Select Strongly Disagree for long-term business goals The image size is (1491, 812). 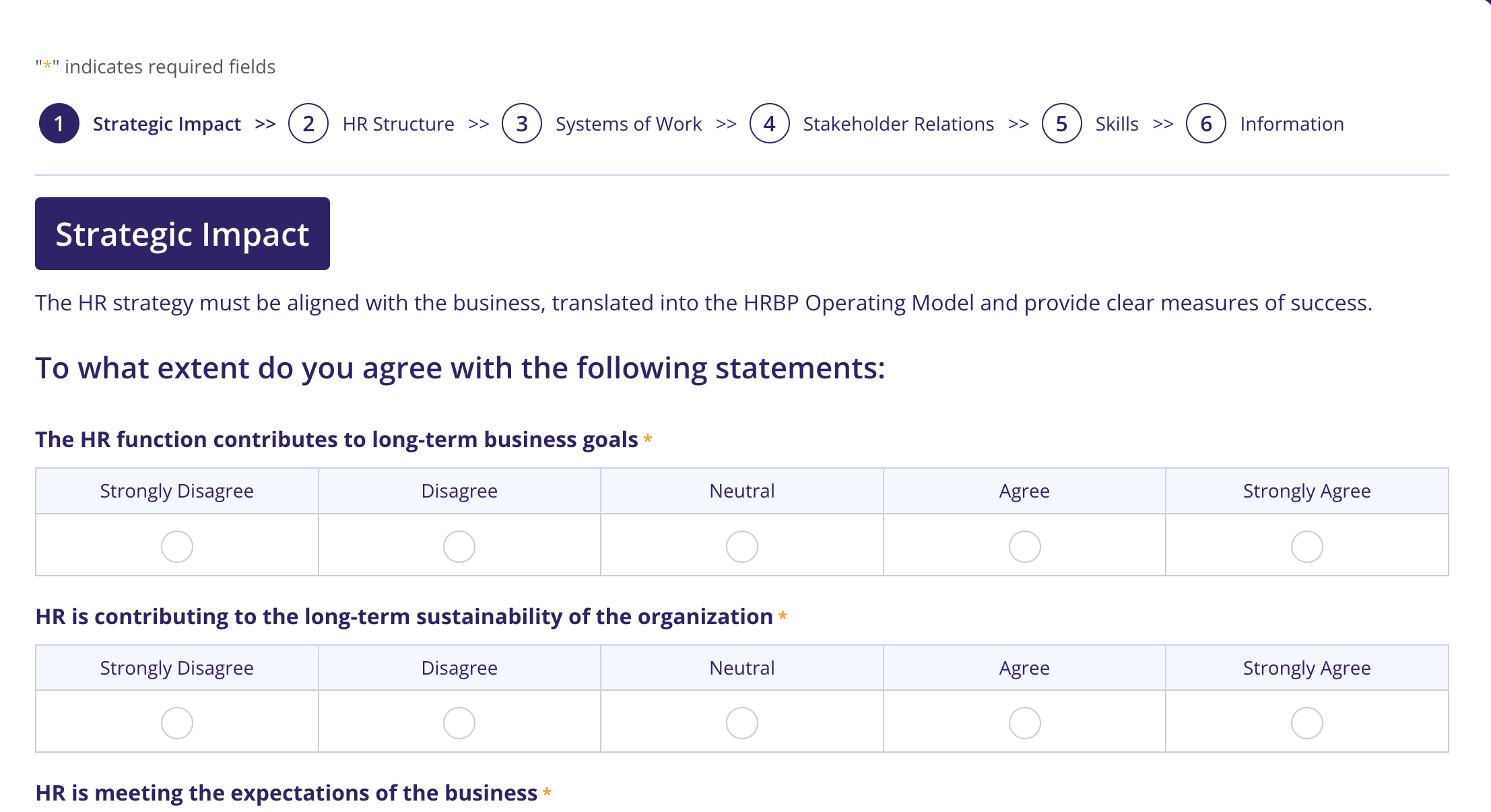(x=177, y=546)
